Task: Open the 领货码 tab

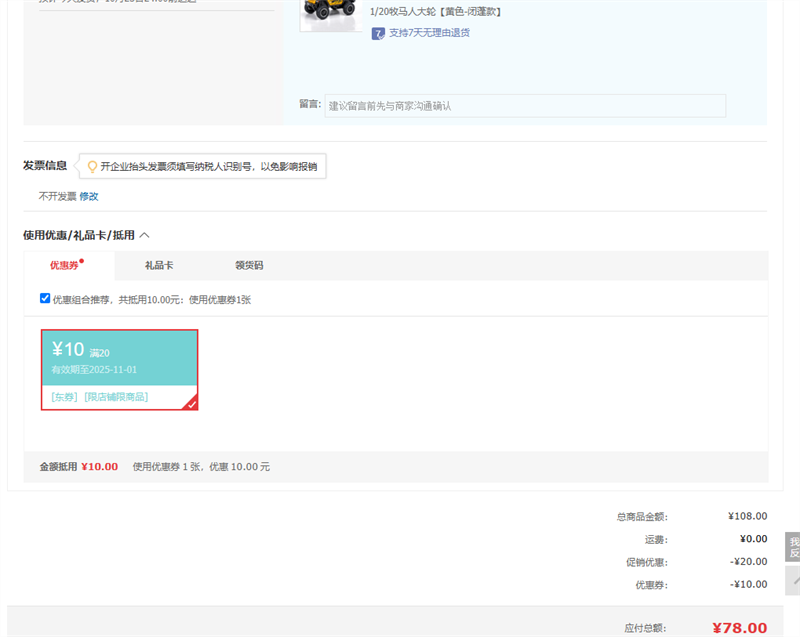Action: (x=249, y=265)
